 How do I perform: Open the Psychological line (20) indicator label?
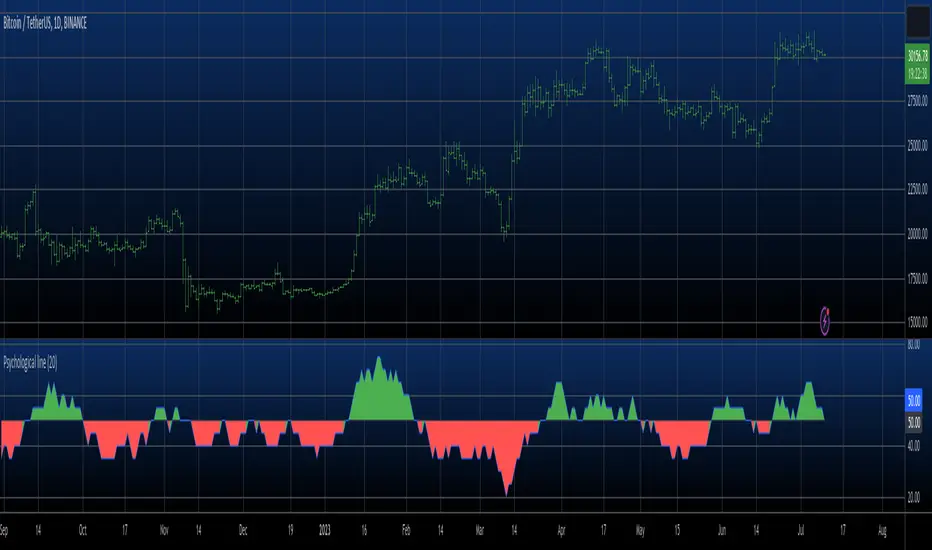pos(30,363)
